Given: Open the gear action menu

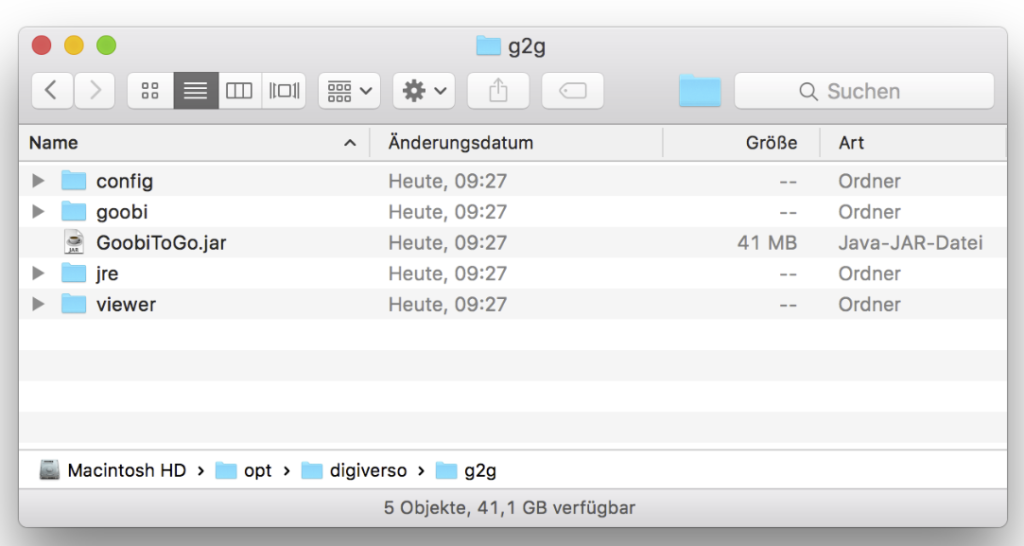Looking at the screenshot, I should point(424,91).
